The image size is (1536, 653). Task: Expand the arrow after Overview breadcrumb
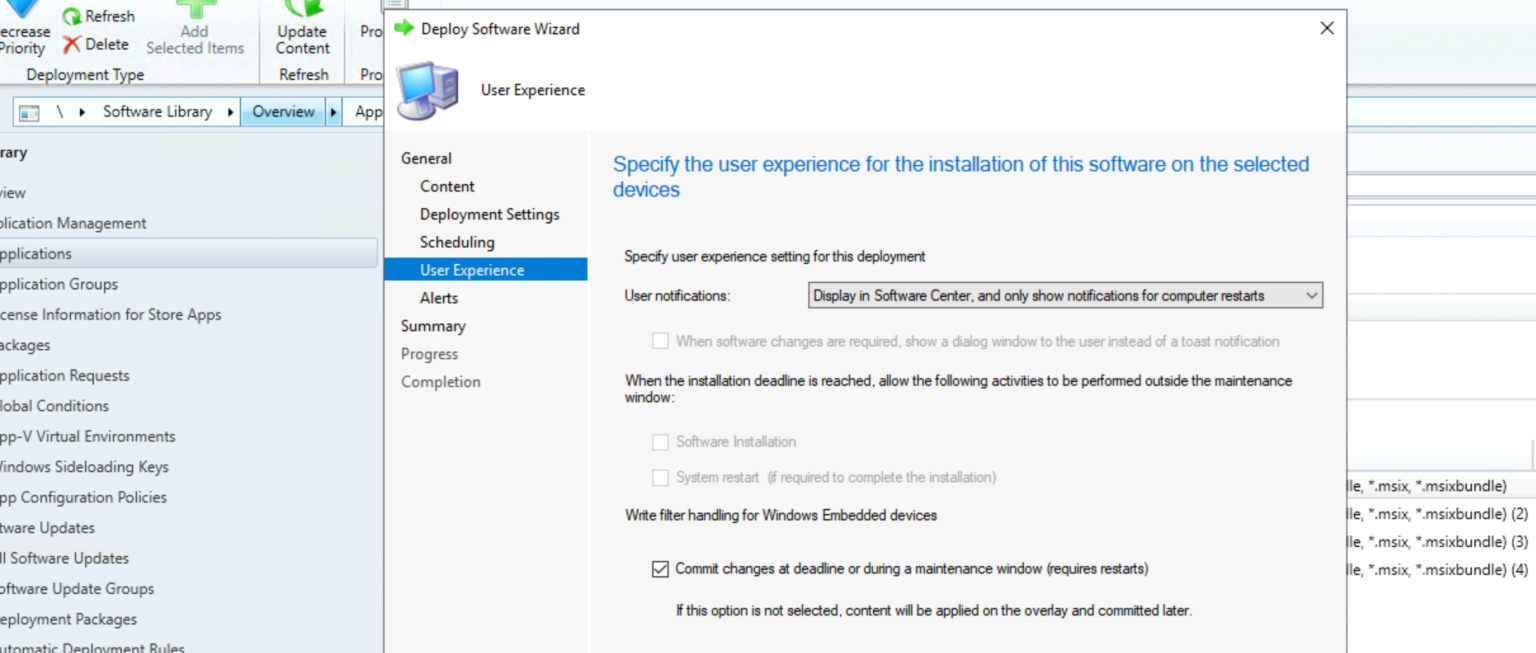(334, 112)
